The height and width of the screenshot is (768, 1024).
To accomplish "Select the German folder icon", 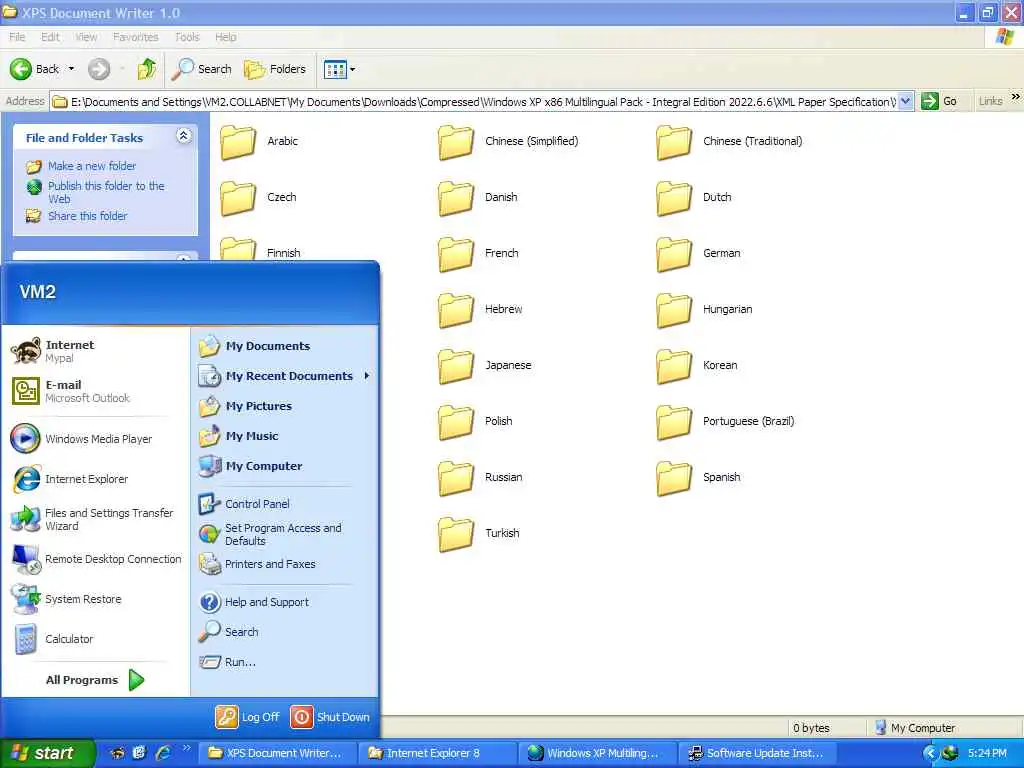I will coord(674,254).
